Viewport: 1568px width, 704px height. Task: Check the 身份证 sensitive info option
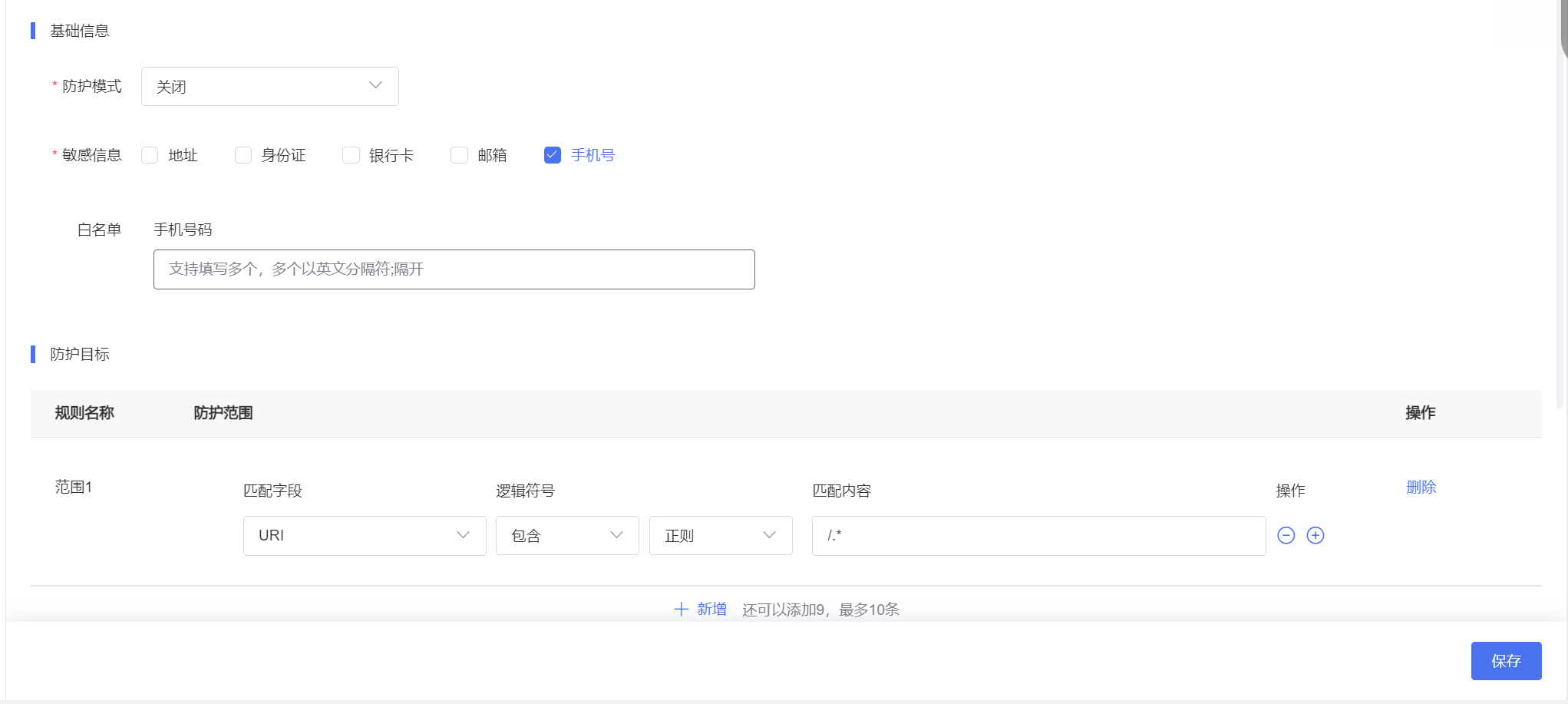(x=243, y=155)
